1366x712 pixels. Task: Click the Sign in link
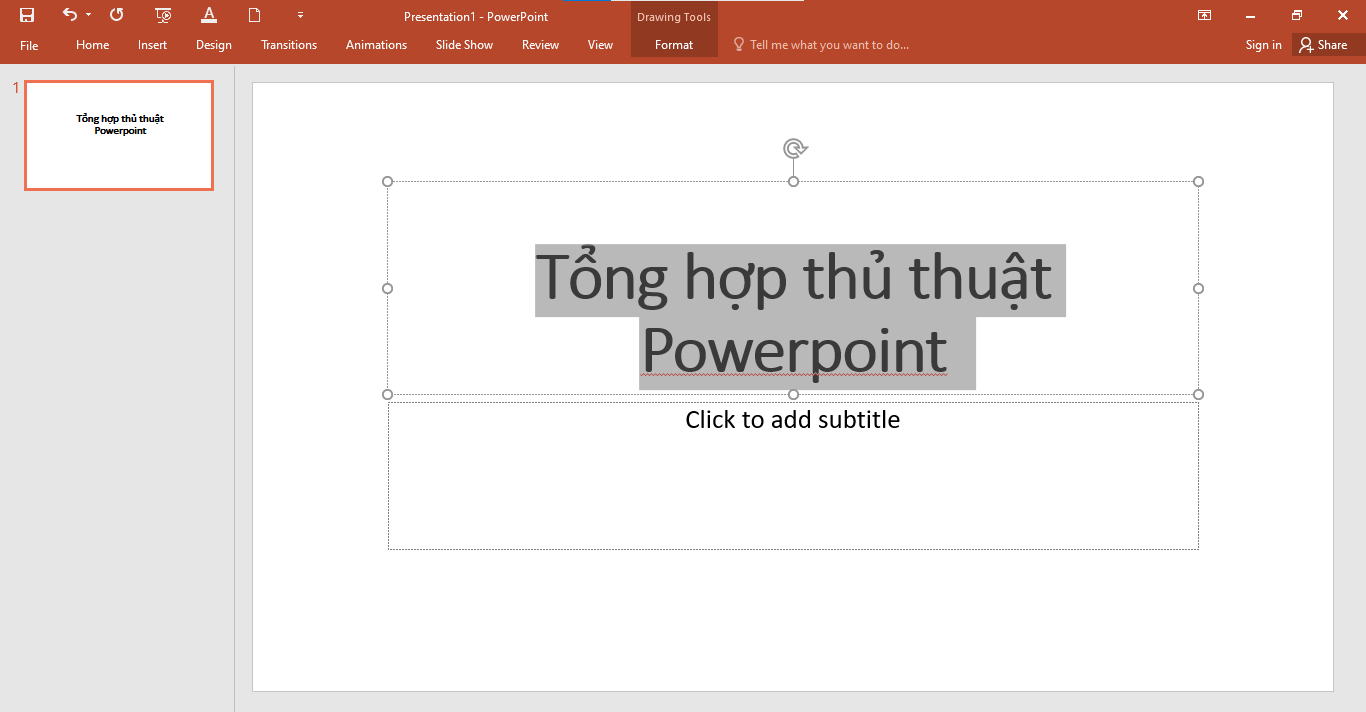tap(1263, 45)
